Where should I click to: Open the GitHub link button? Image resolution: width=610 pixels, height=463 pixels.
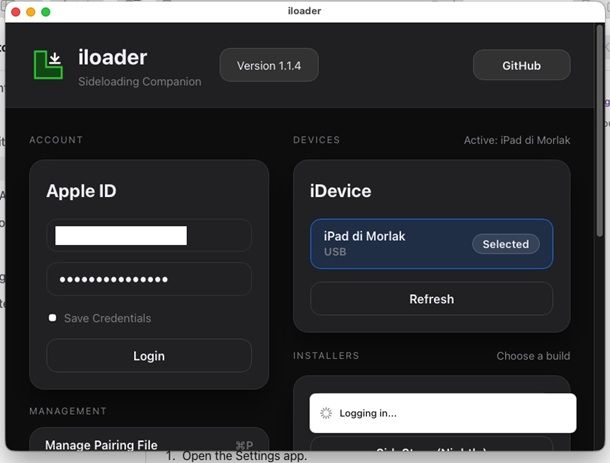click(521, 65)
